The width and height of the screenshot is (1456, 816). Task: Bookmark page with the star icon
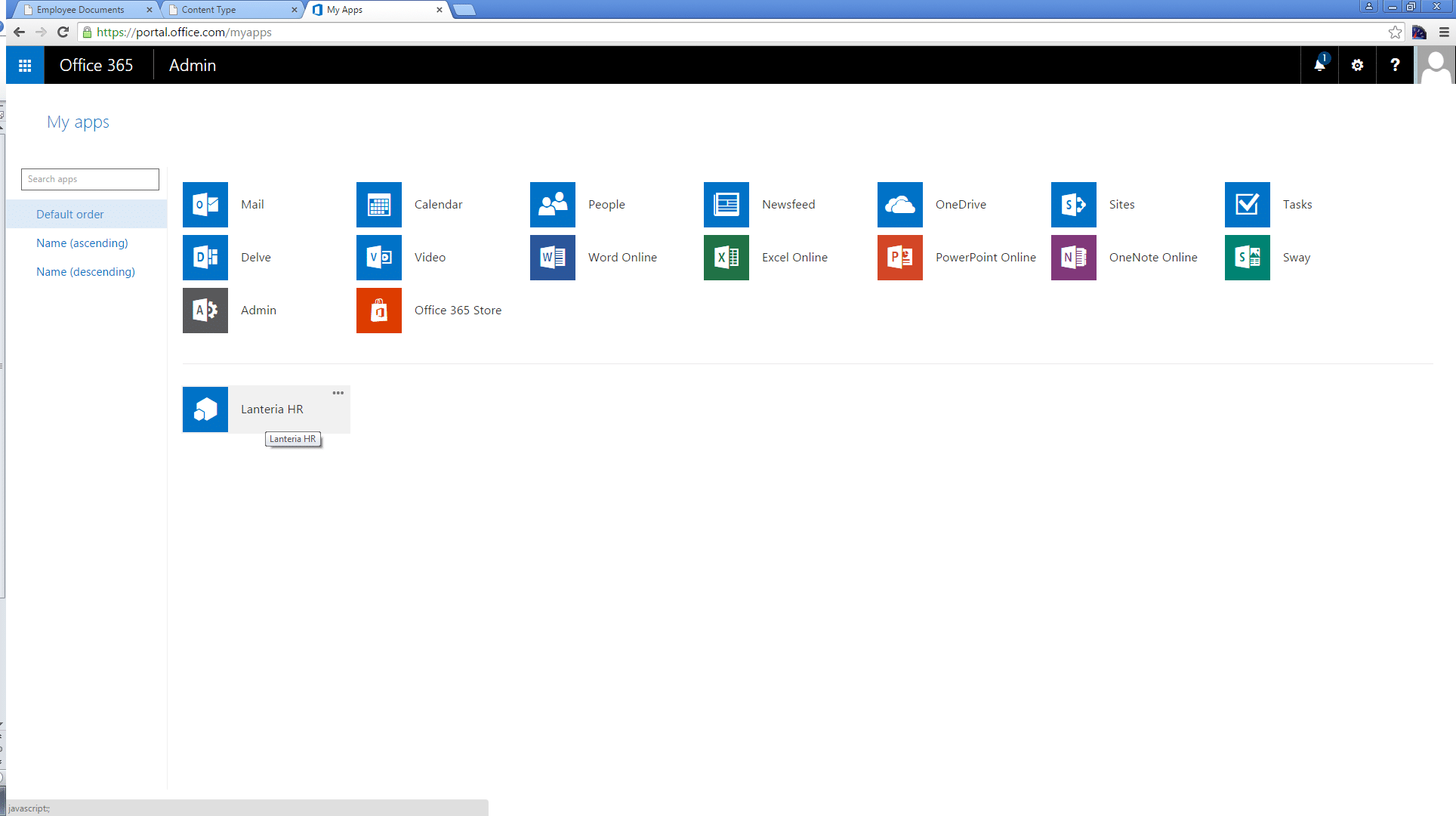(x=1395, y=32)
